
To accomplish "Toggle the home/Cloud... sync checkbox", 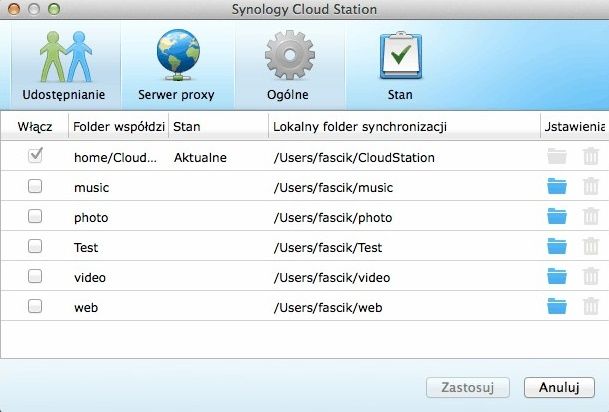I will coord(35,156).
